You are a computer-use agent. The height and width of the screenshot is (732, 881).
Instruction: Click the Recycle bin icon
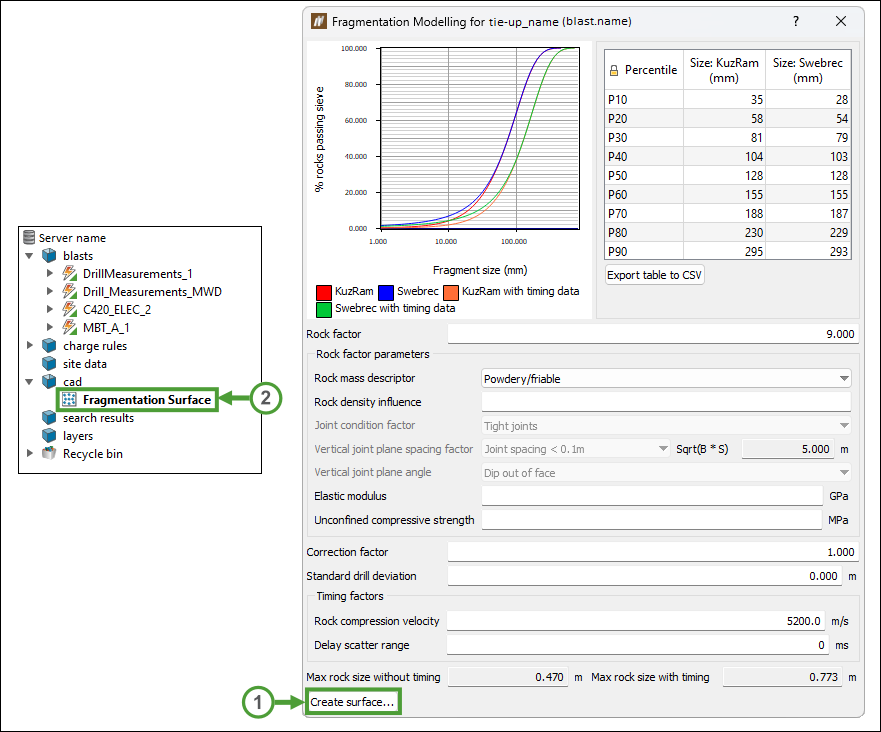point(49,453)
